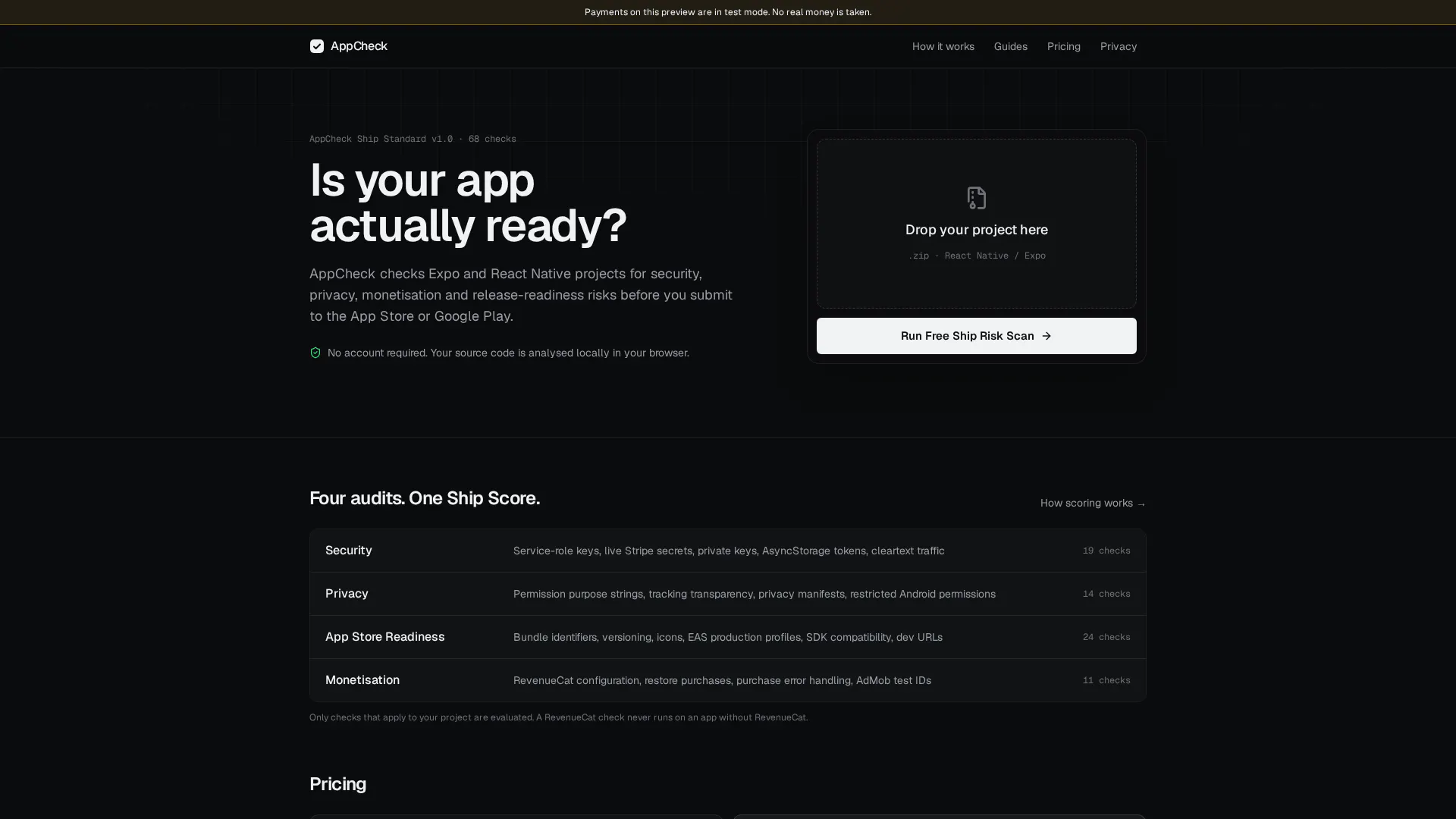Select the App Store Readiness row
Screen dimensions: 1456x819
click(x=727, y=637)
